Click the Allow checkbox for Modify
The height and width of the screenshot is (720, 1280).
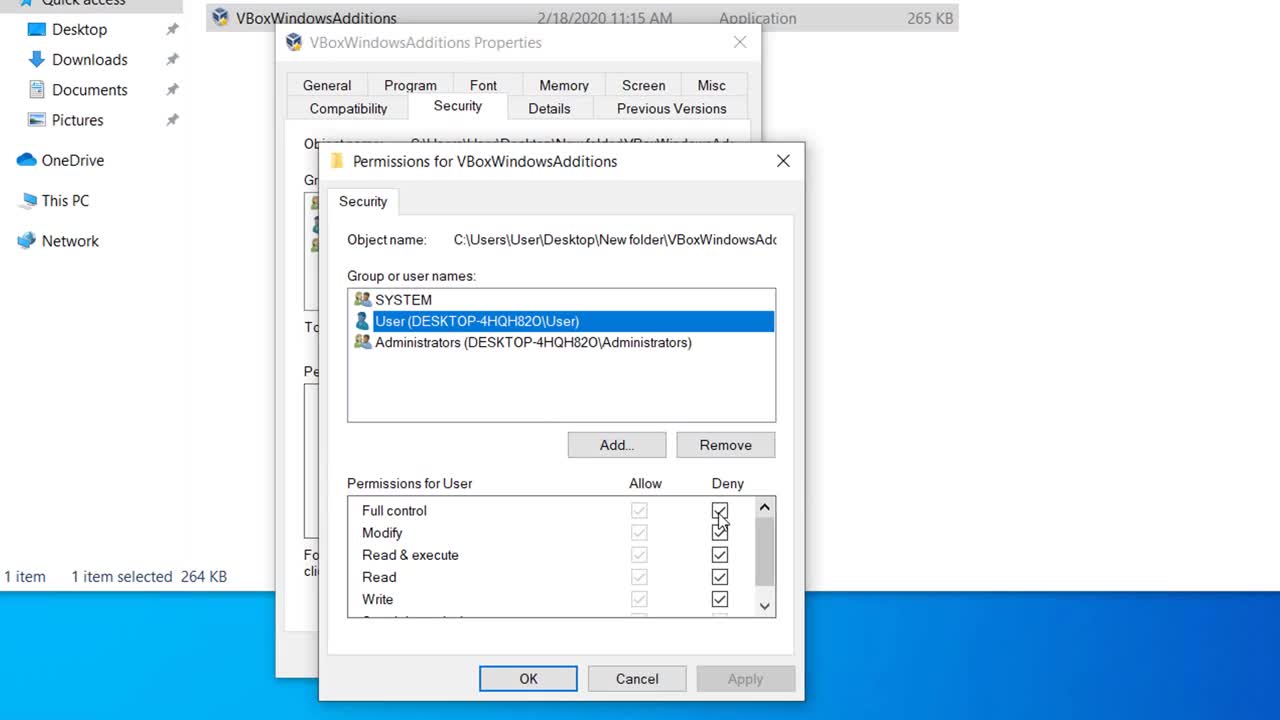point(639,533)
